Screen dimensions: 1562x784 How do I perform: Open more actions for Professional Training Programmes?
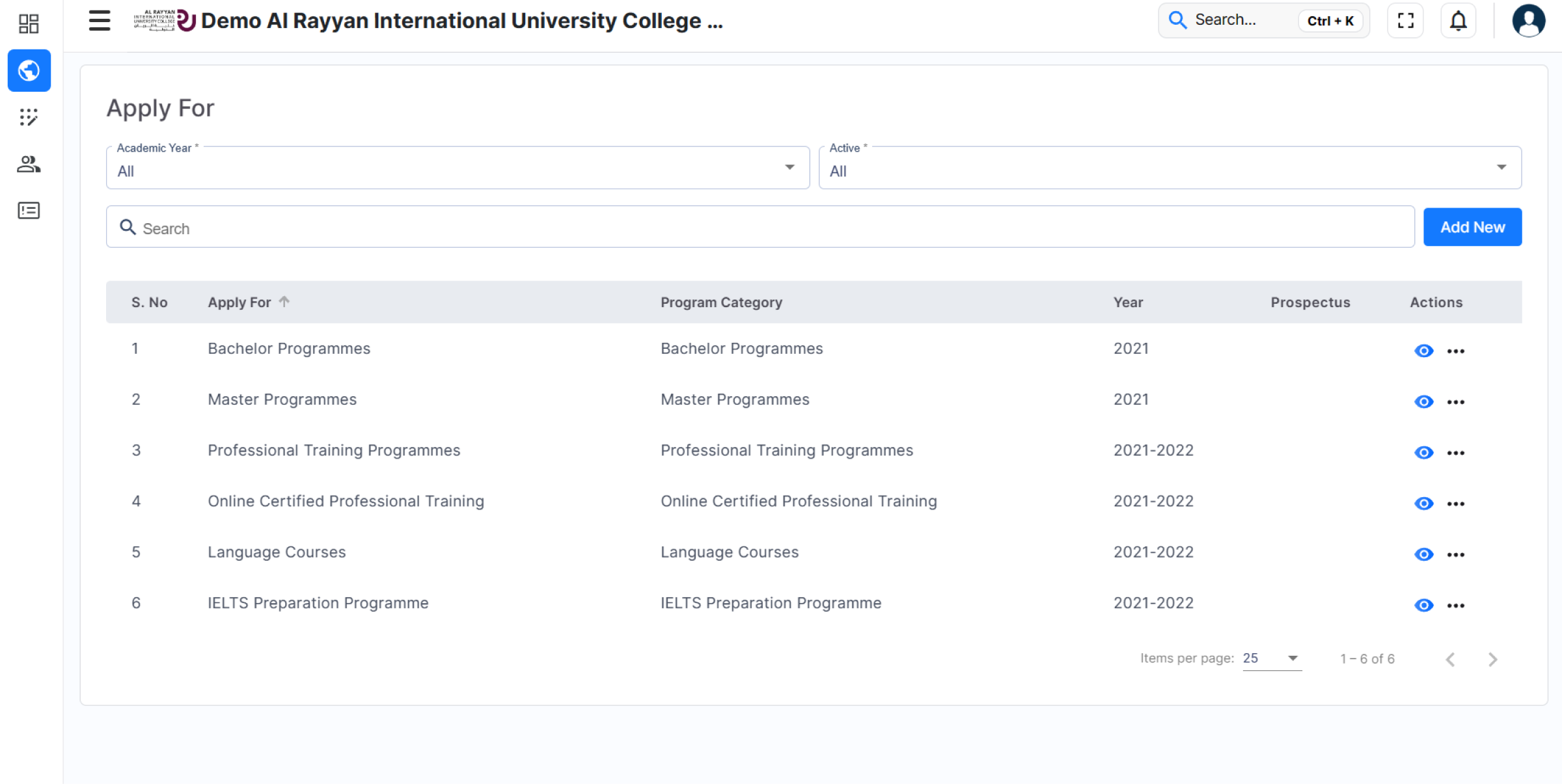(x=1455, y=453)
